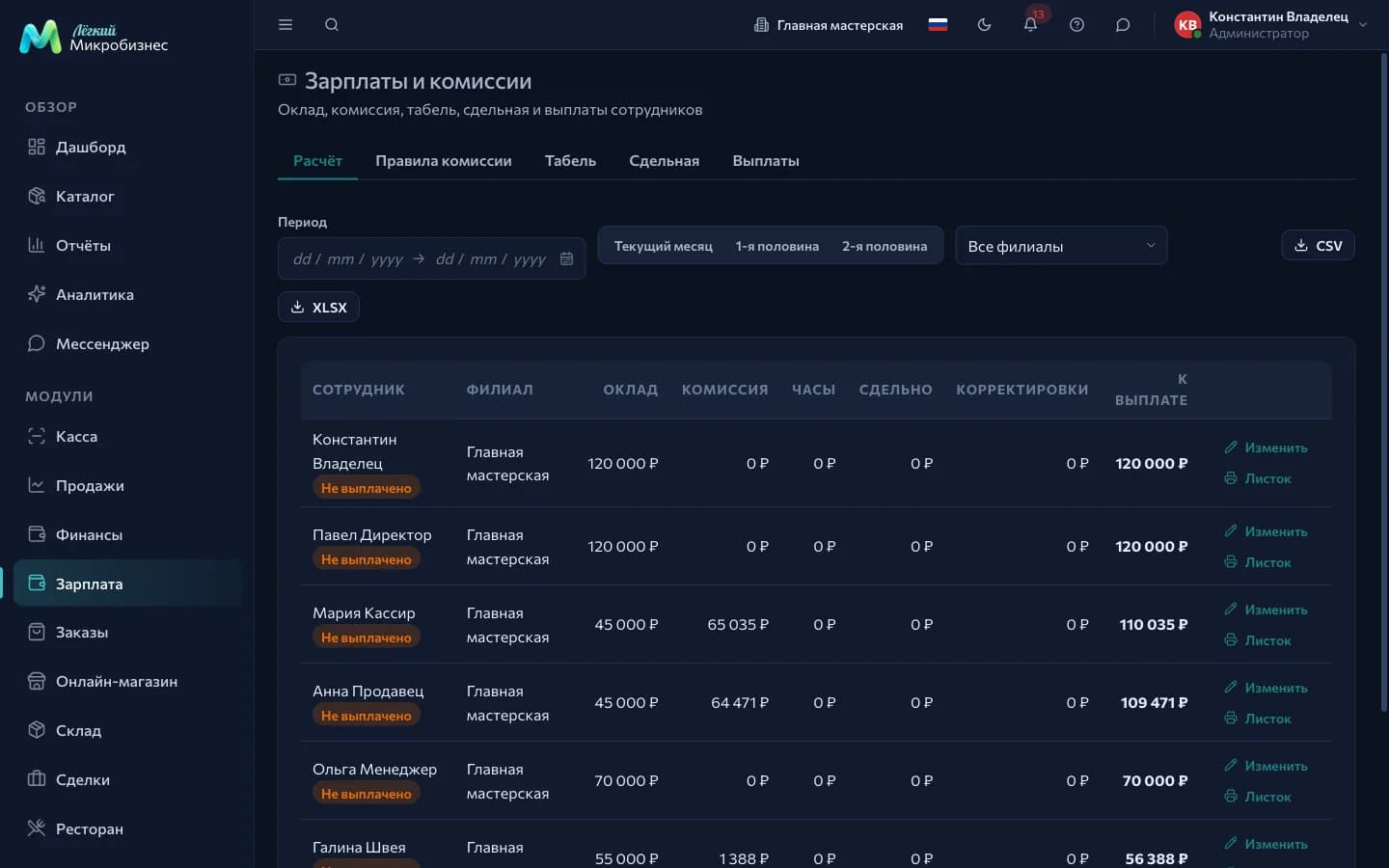Open Сделки module
1389x868 pixels.
(x=127, y=779)
